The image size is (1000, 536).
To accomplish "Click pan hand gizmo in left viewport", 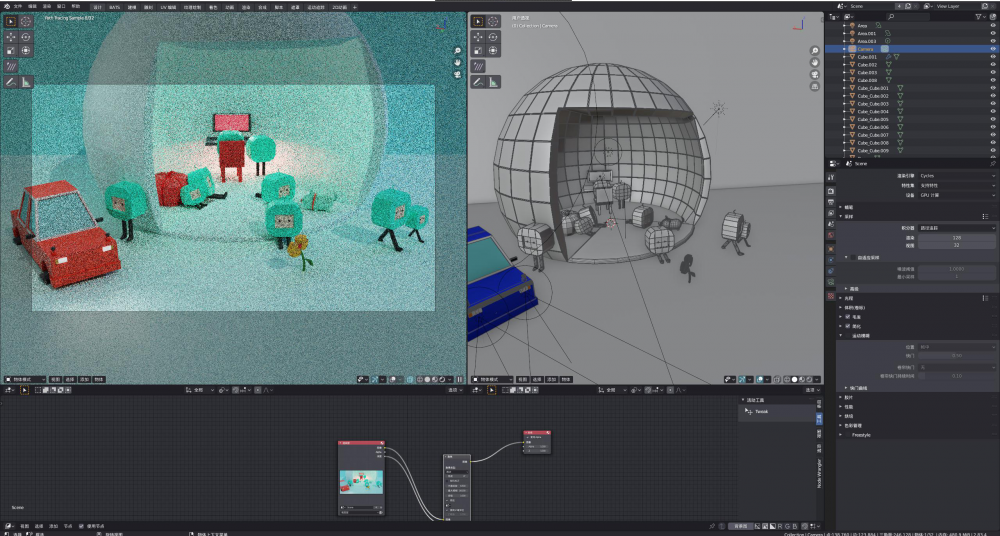I will point(457,62).
